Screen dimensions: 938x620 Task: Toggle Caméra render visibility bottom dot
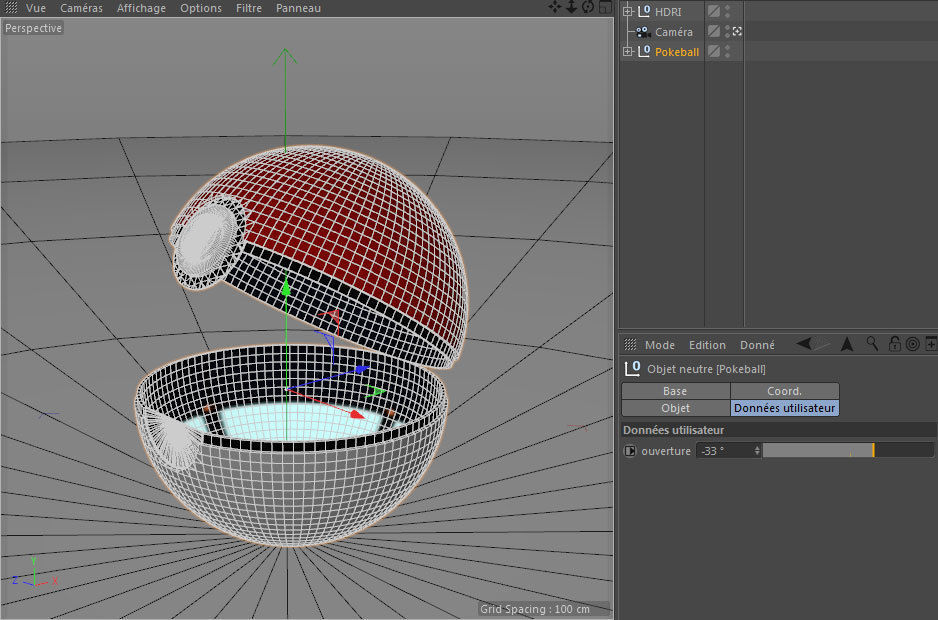pos(727,35)
